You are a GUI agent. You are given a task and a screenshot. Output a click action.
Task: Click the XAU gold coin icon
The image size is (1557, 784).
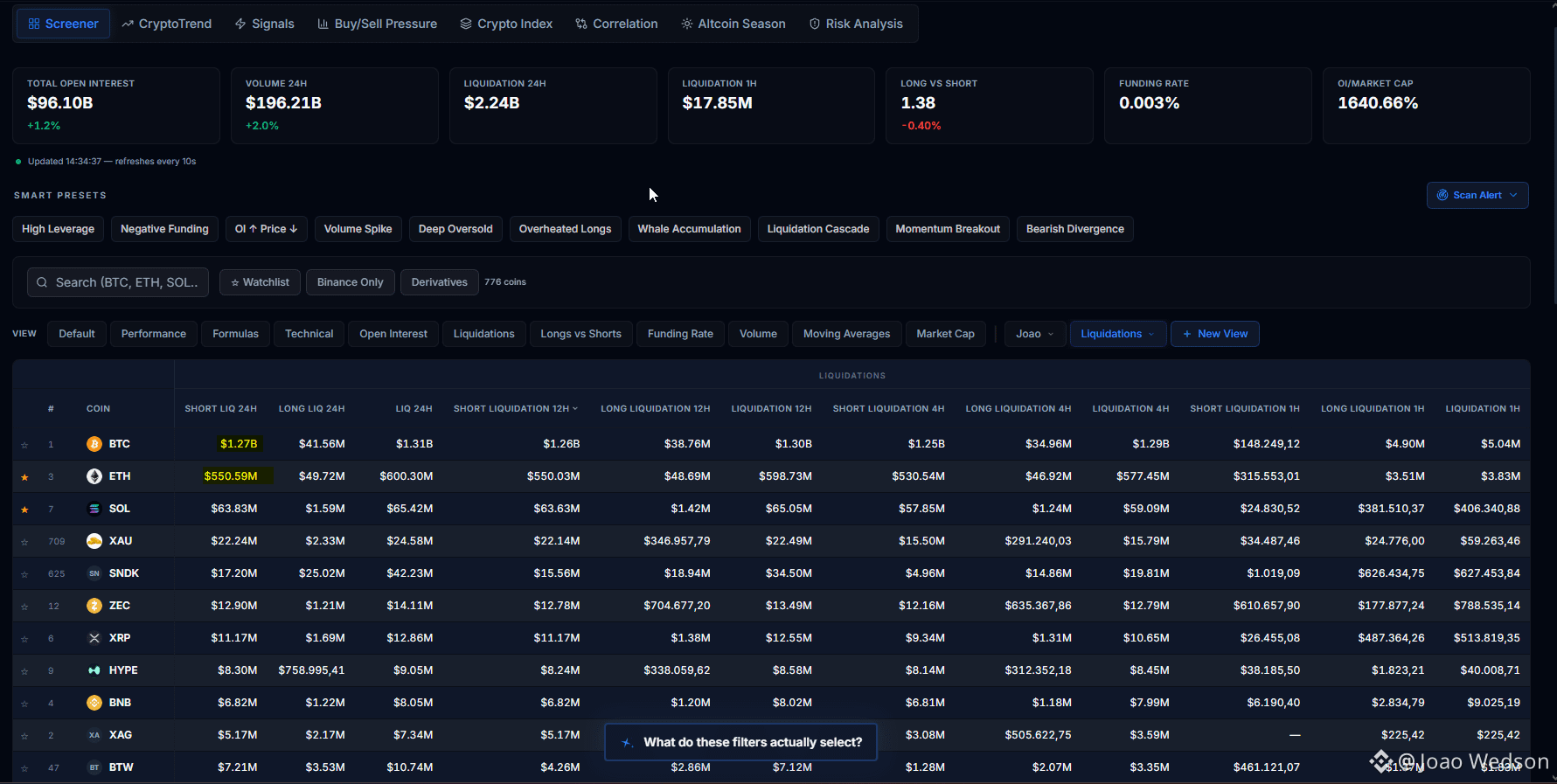click(x=94, y=541)
